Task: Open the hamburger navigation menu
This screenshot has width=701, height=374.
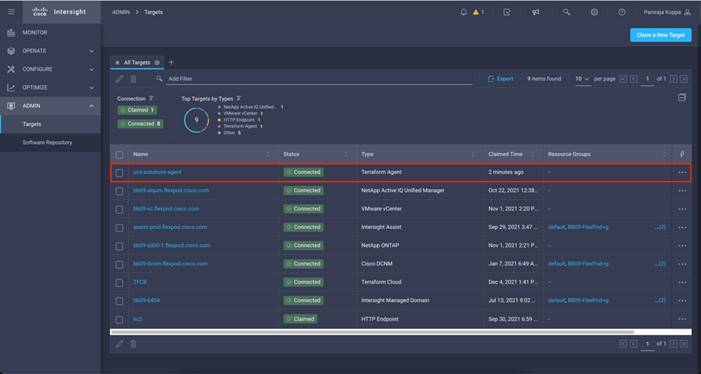Action: pos(11,12)
